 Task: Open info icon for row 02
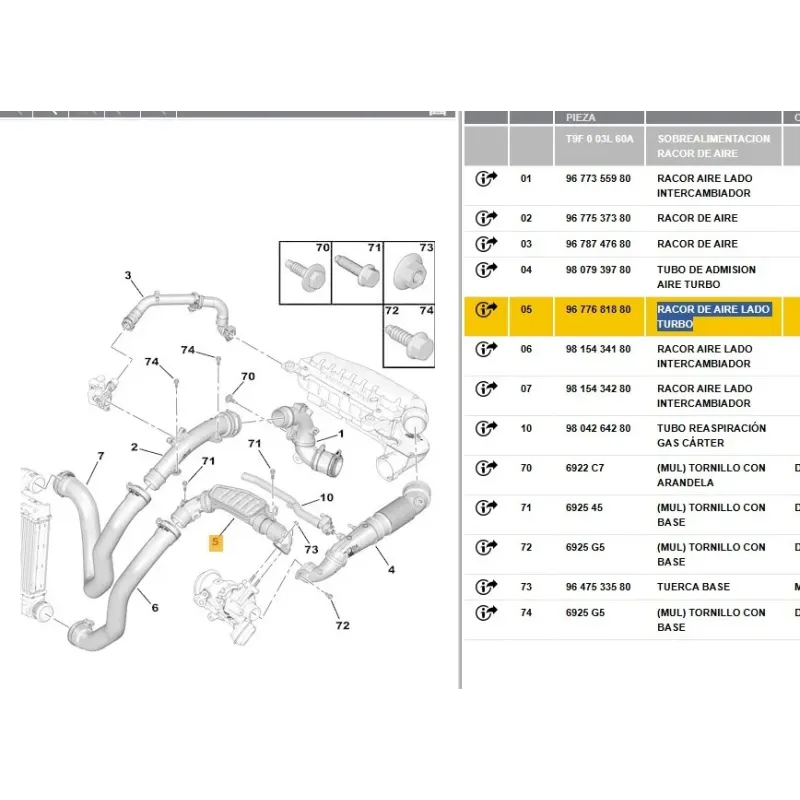486,218
